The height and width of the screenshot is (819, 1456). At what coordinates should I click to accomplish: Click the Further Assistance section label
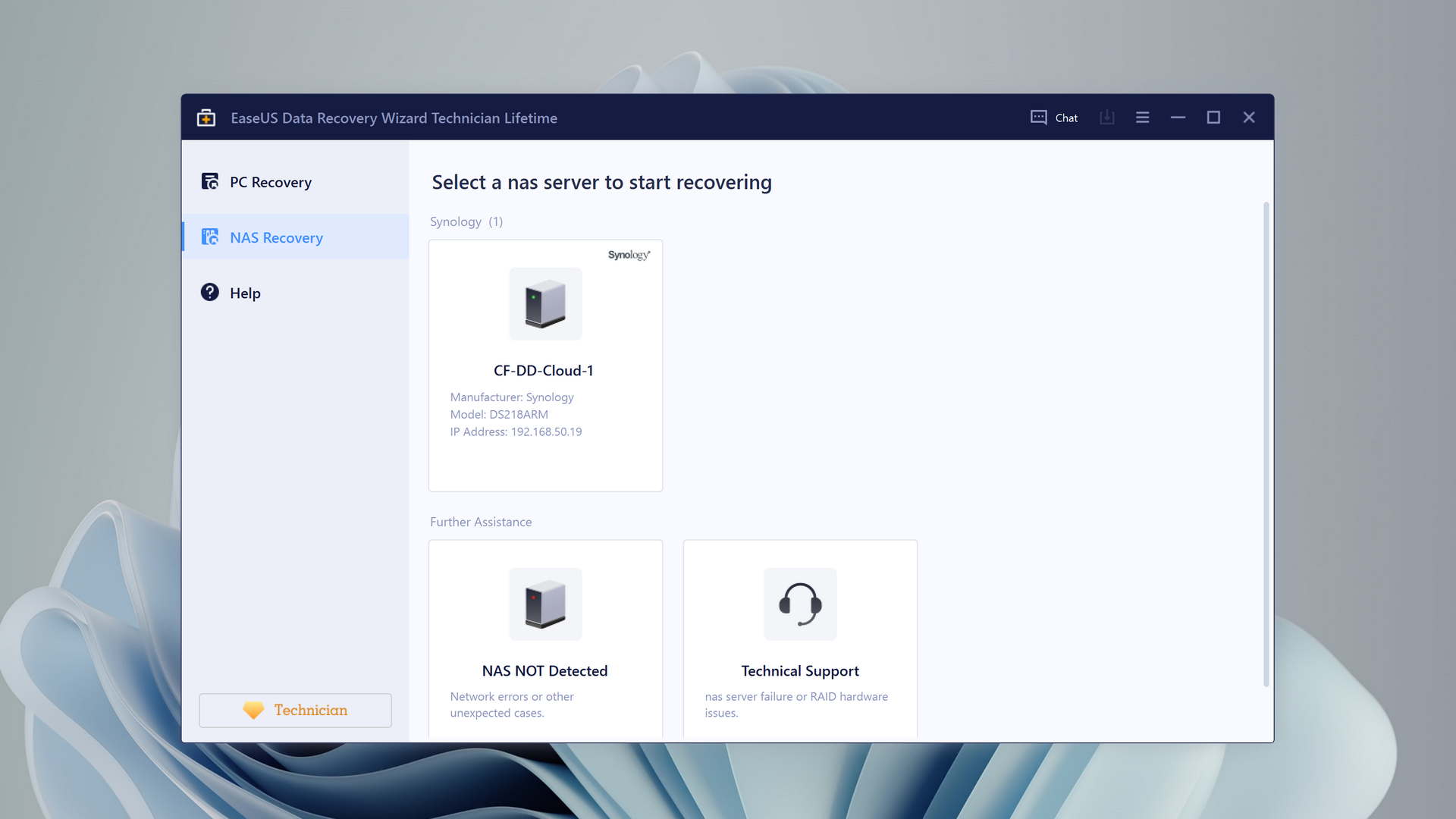pyautogui.click(x=481, y=522)
